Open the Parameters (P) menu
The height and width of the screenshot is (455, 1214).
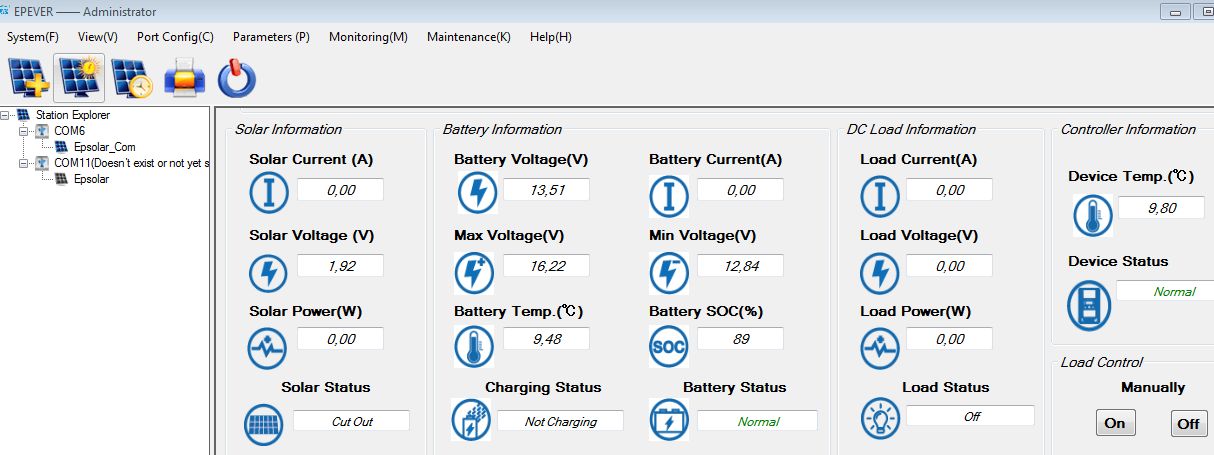point(271,37)
